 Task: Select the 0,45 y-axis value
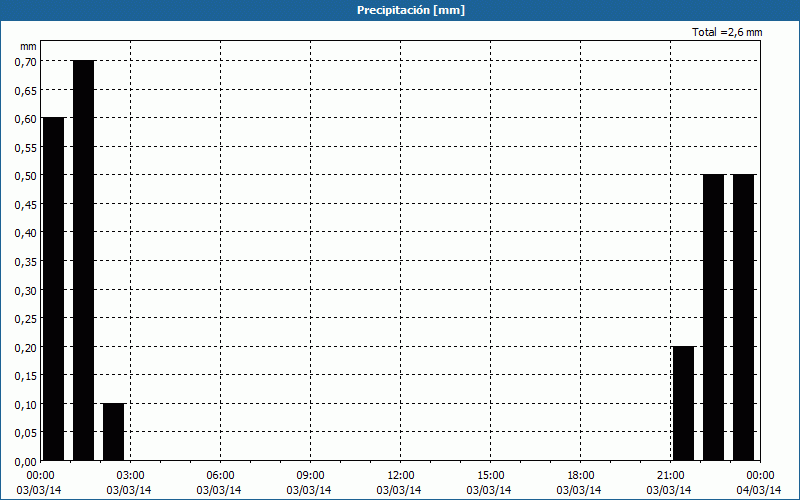[26, 205]
